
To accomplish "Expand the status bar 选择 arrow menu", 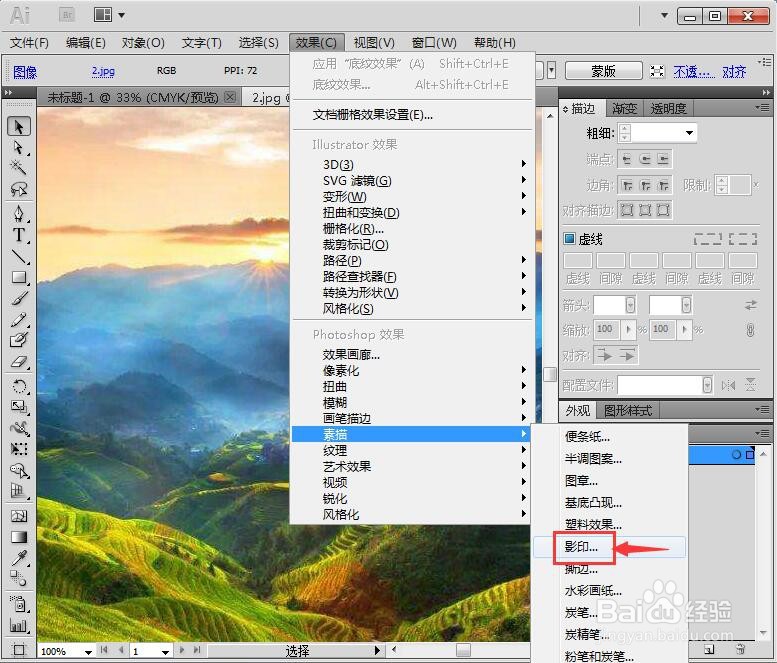I will coord(377,650).
